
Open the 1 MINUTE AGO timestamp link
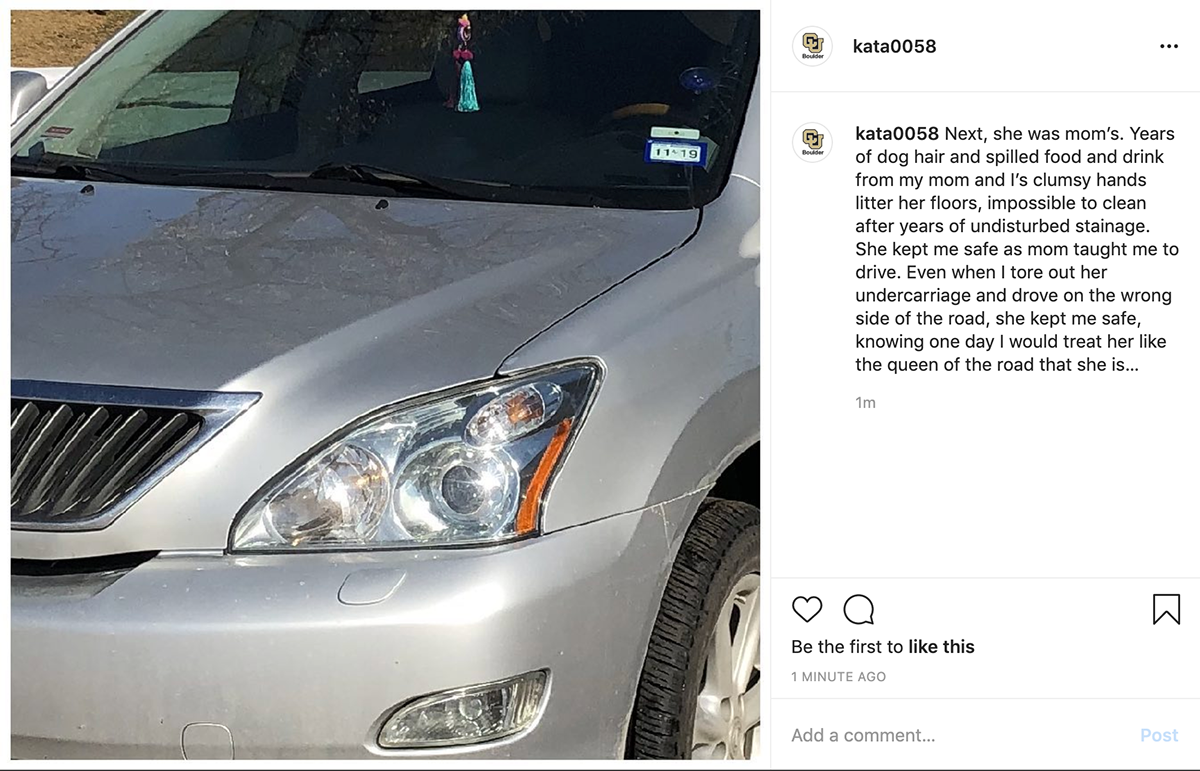[838, 677]
